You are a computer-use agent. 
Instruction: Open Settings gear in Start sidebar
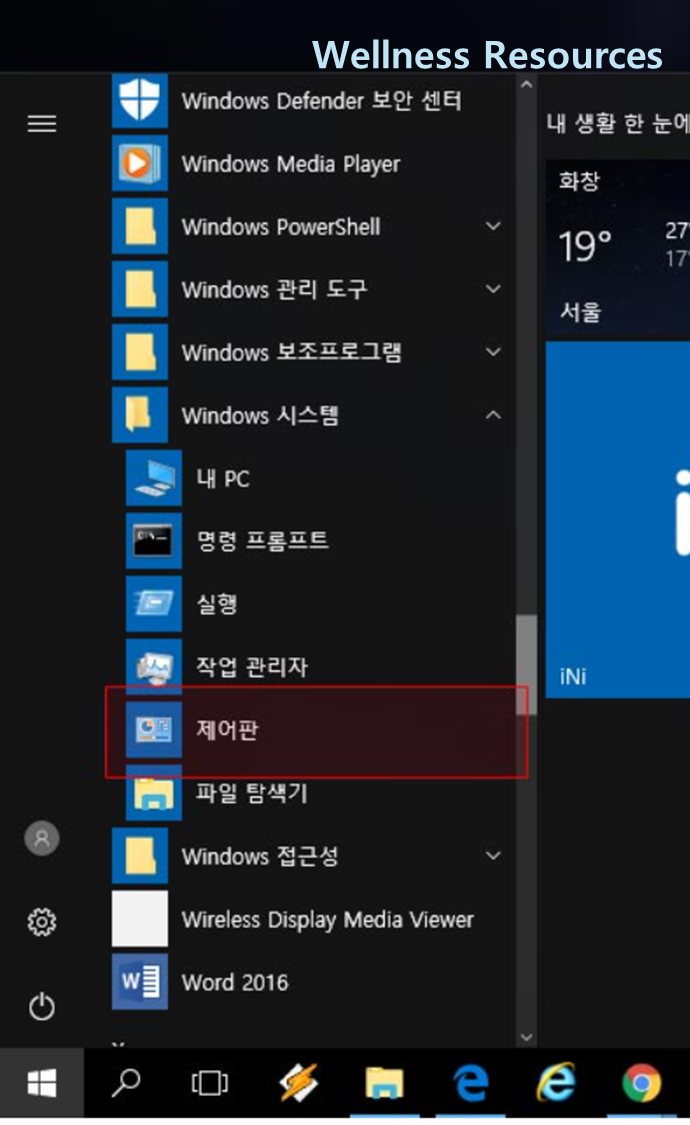(x=42, y=922)
